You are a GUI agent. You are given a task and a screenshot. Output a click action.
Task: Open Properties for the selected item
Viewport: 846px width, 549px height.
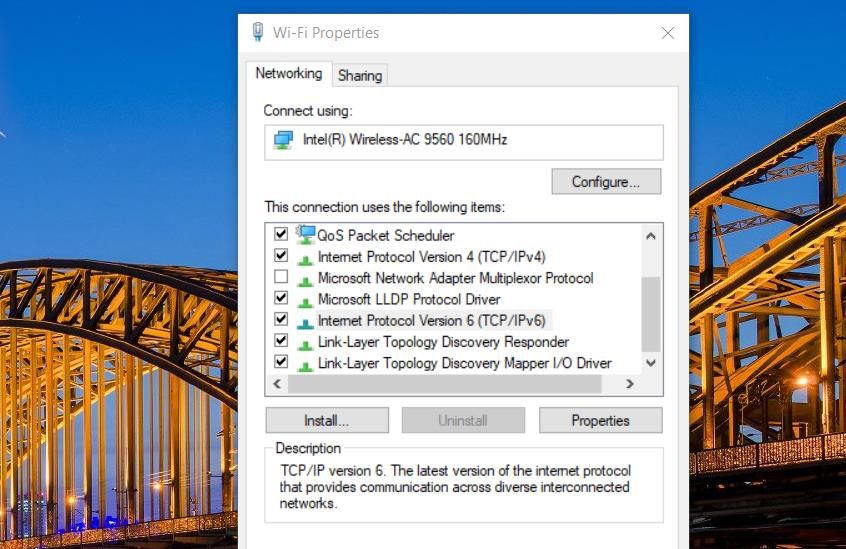(x=601, y=420)
